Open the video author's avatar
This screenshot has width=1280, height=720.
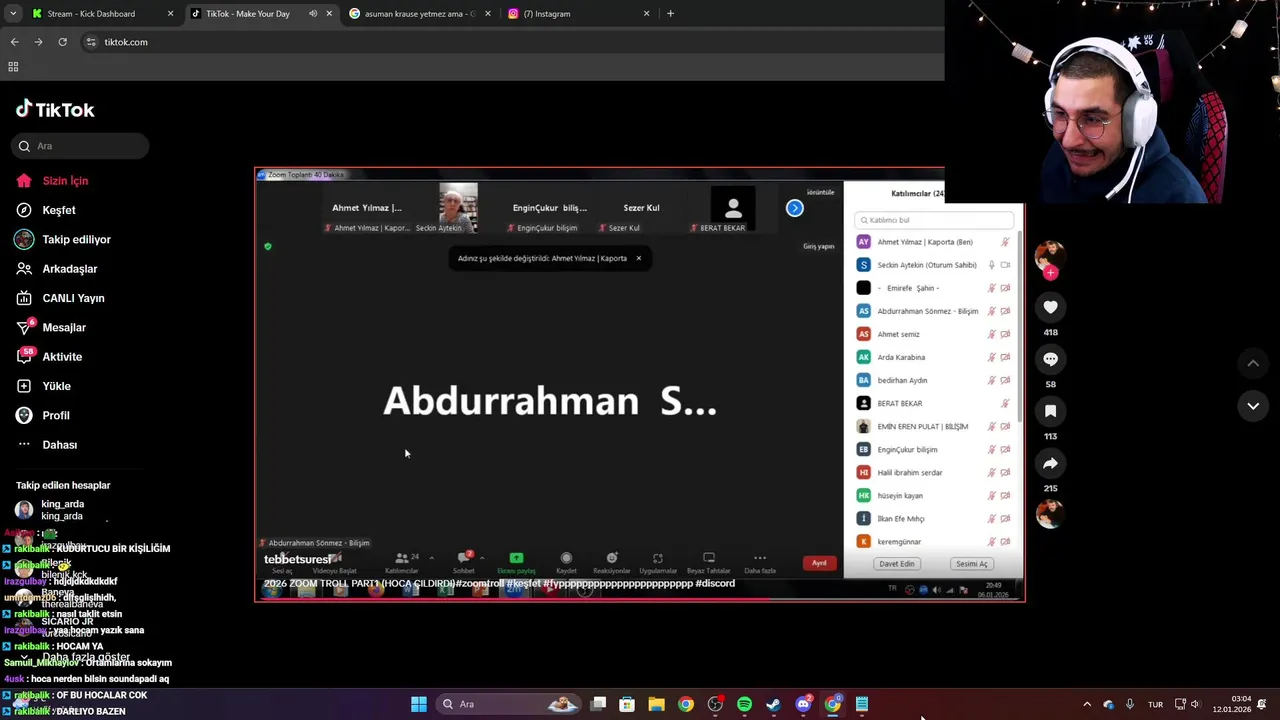coord(1050,255)
